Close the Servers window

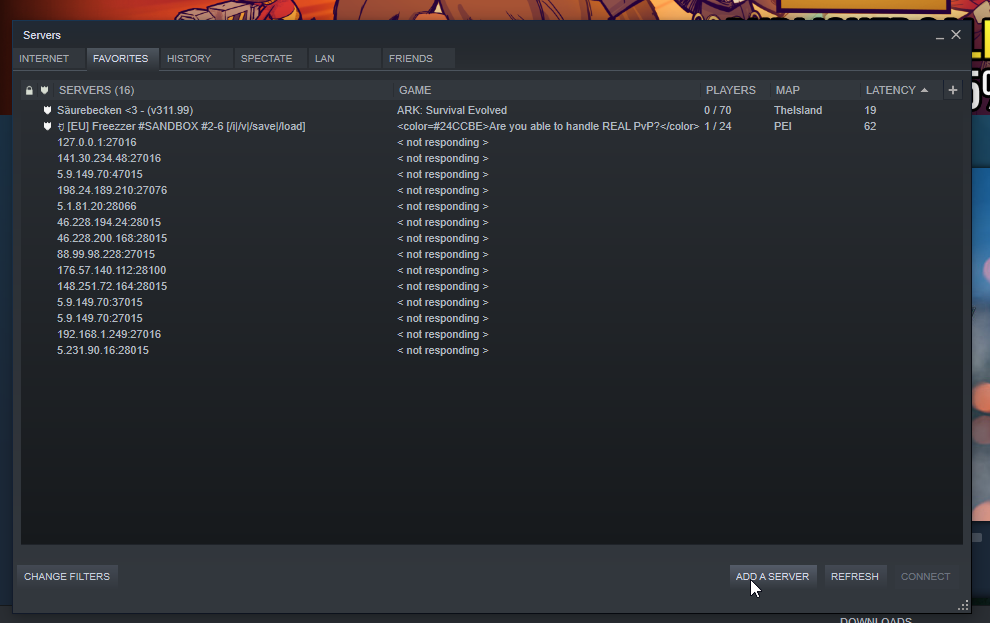[956, 35]
